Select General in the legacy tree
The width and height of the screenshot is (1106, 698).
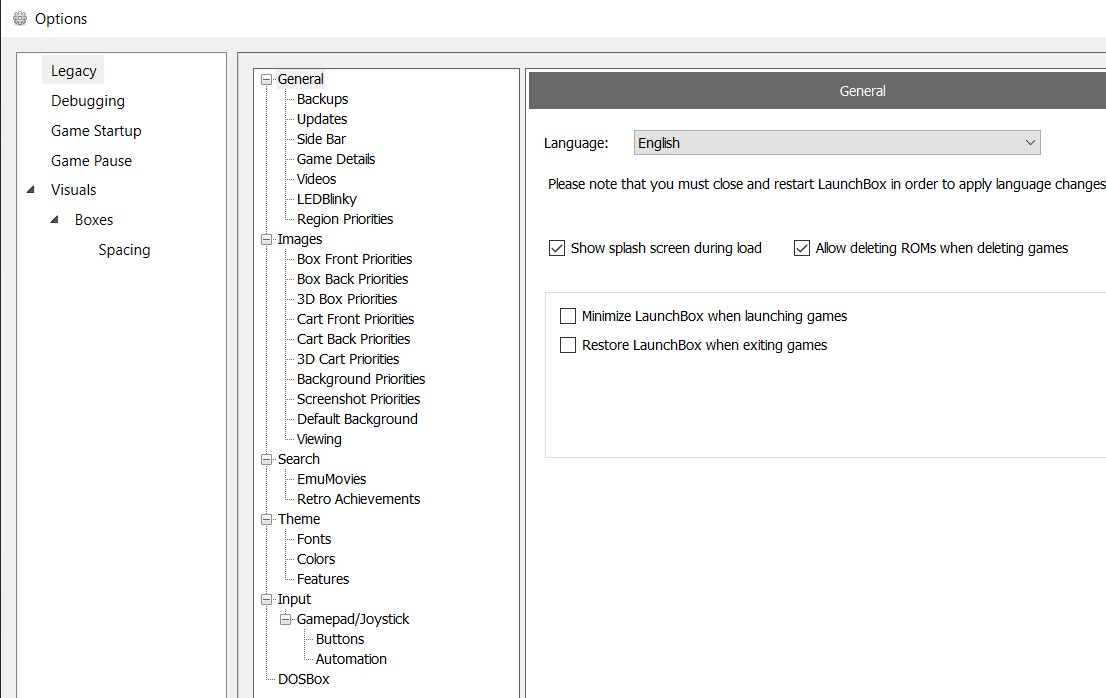300,79
